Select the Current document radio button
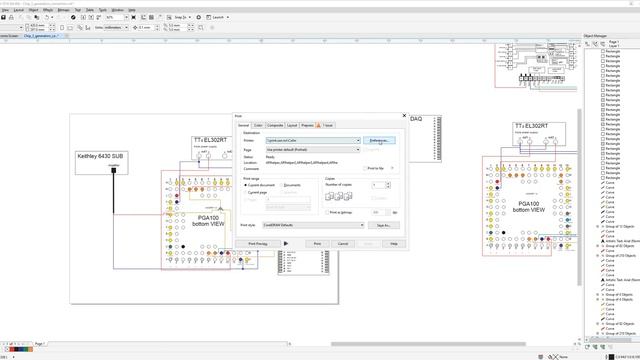The width and height of the screenshot is (640, 360). [246, 185]
